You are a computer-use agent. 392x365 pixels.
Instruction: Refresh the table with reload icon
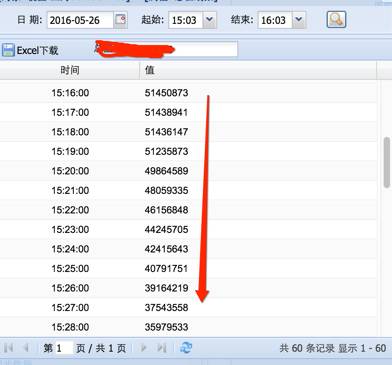pos(186,348)
